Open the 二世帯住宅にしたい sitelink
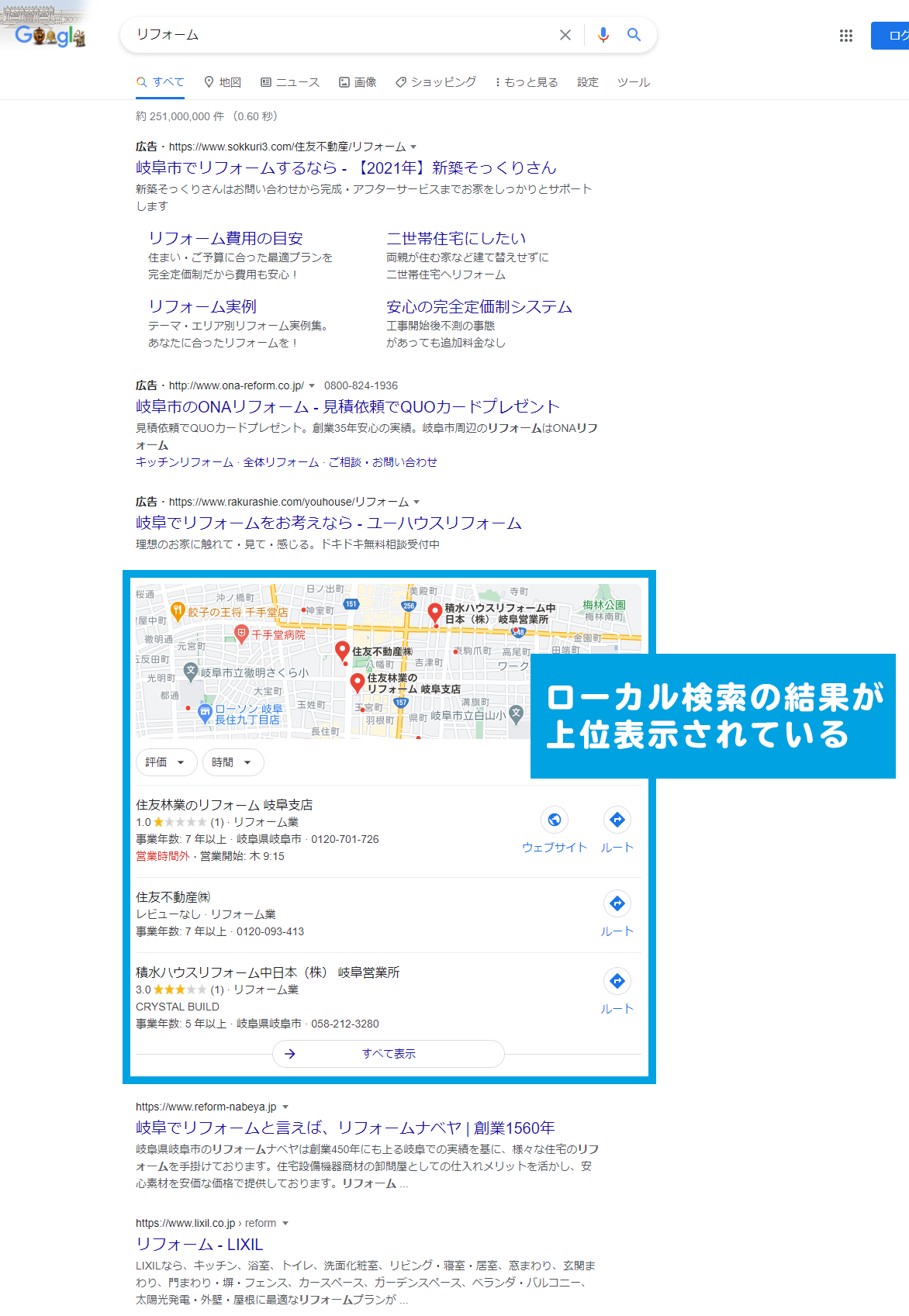Image resolution: width=909 pixels, height=1316 pixels. pos(456,238)
